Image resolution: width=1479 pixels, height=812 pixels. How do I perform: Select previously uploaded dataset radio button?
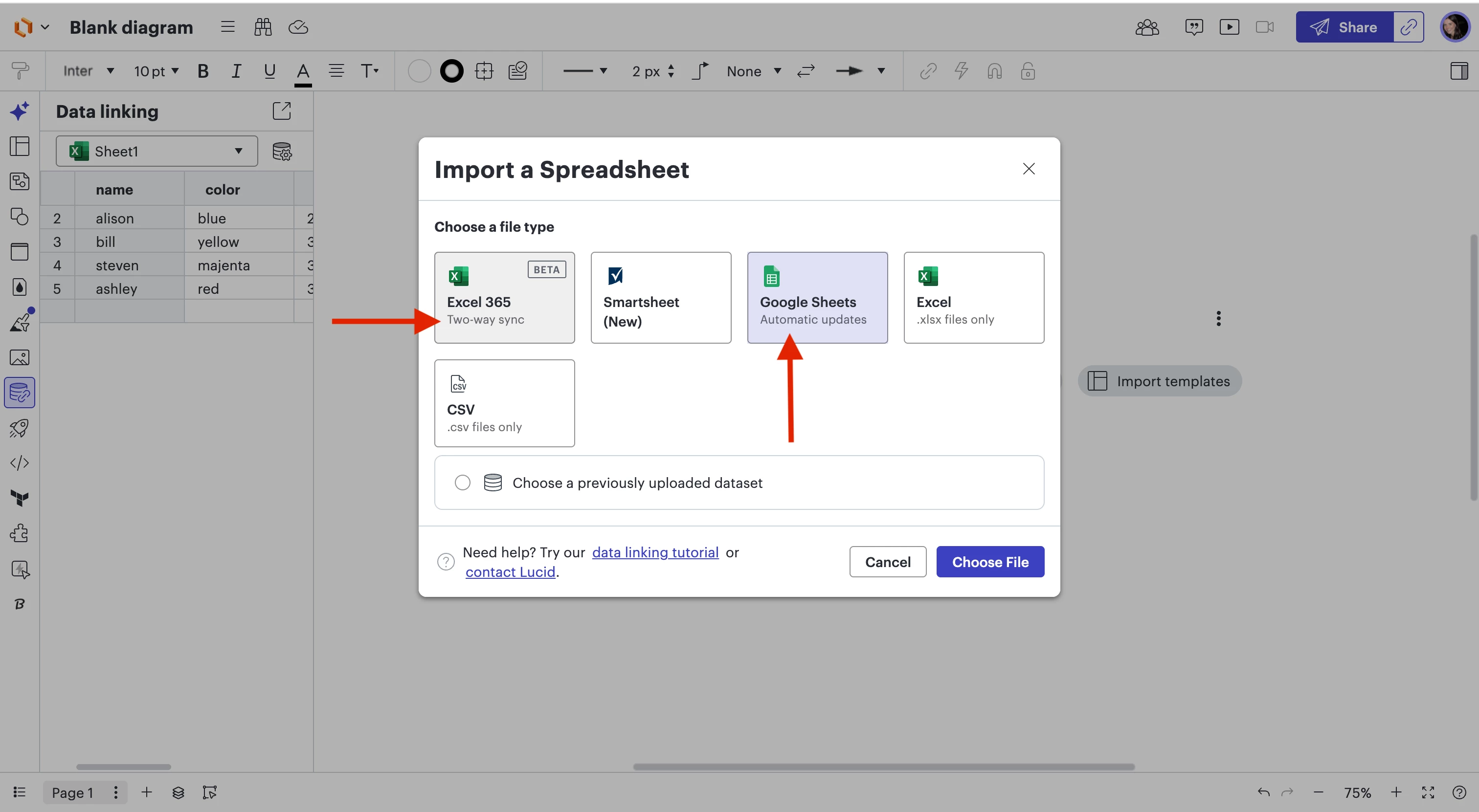point(462,483)
